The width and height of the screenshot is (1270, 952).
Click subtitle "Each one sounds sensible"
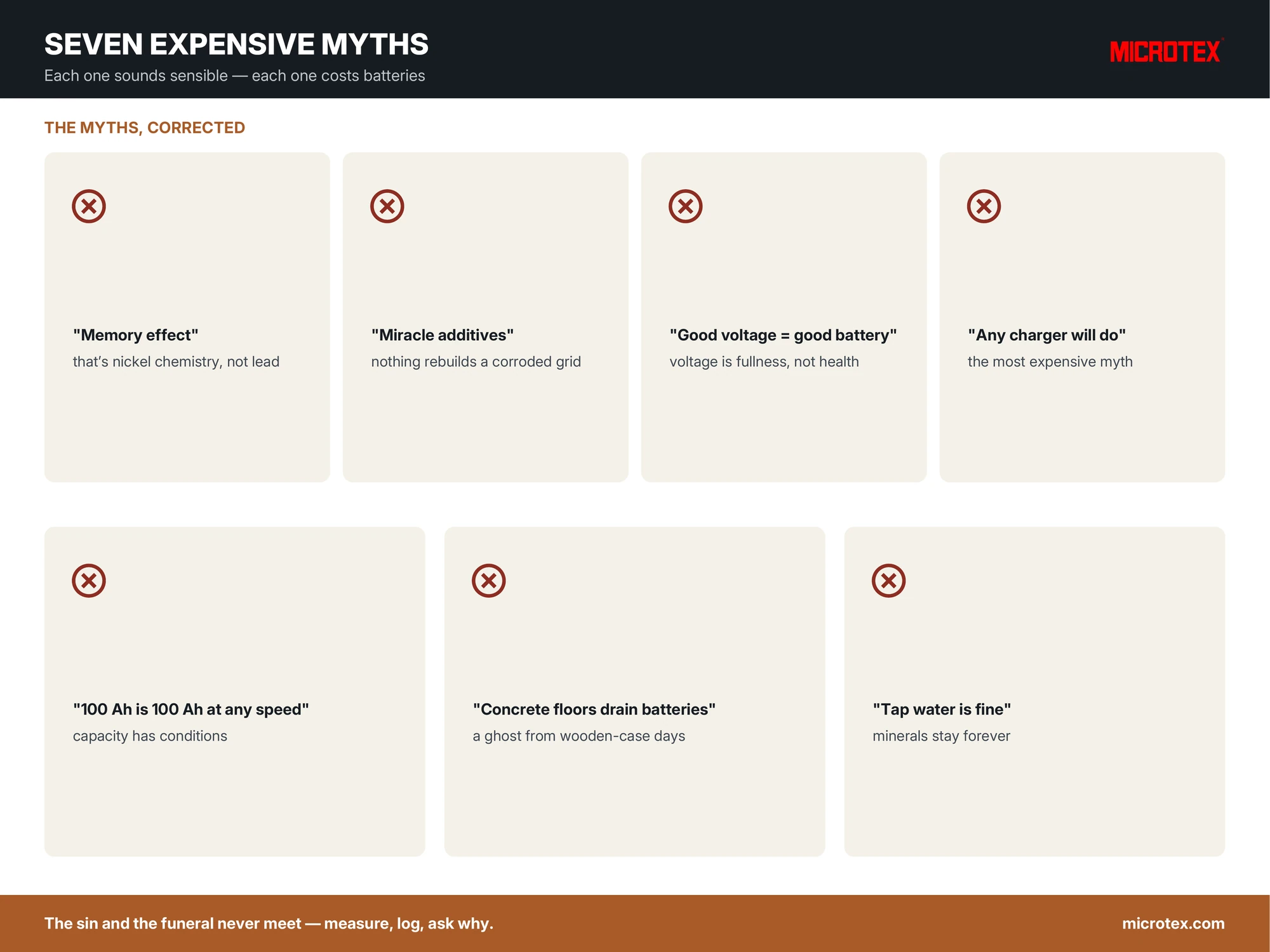tap(136, 76)
